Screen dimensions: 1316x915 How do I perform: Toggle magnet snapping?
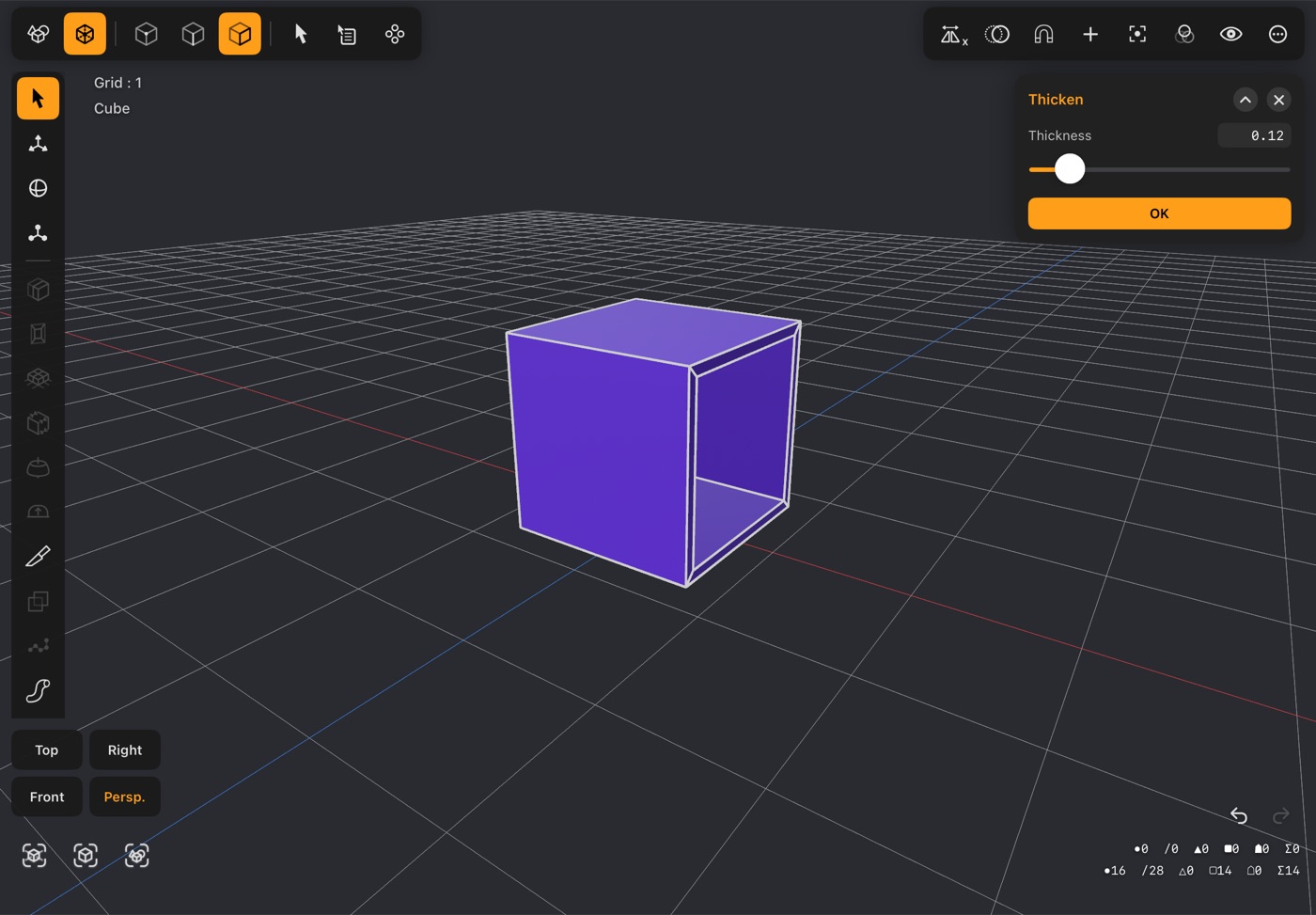pos(1043,34)
